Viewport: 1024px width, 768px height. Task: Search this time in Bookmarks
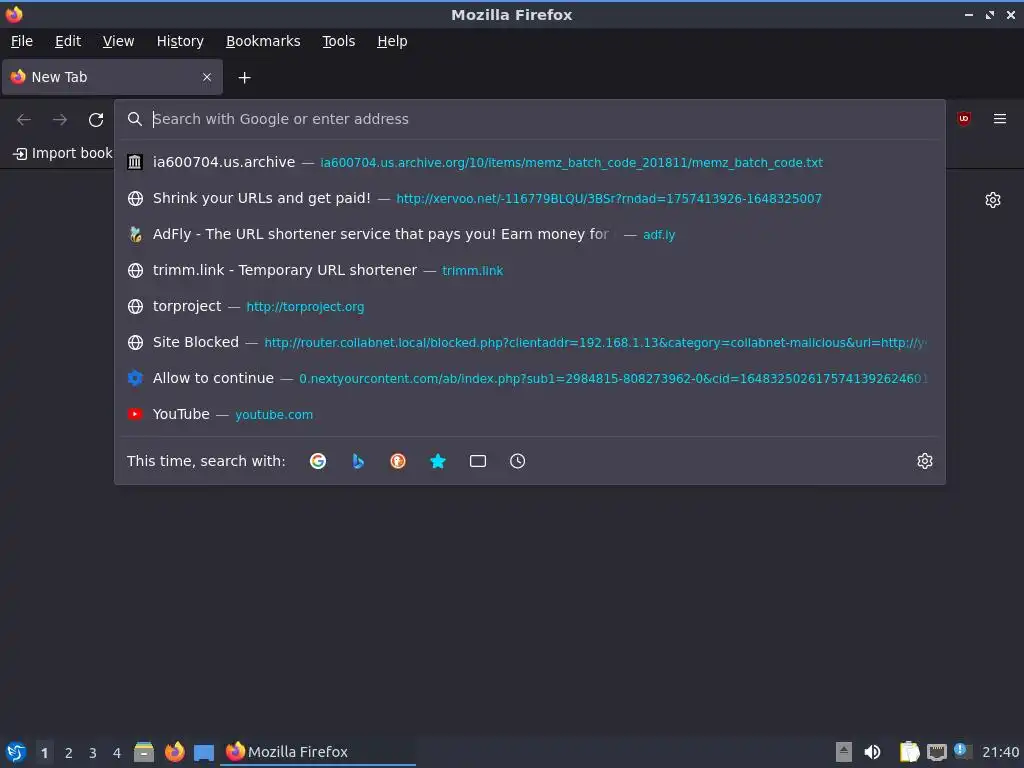click(438, 461)
